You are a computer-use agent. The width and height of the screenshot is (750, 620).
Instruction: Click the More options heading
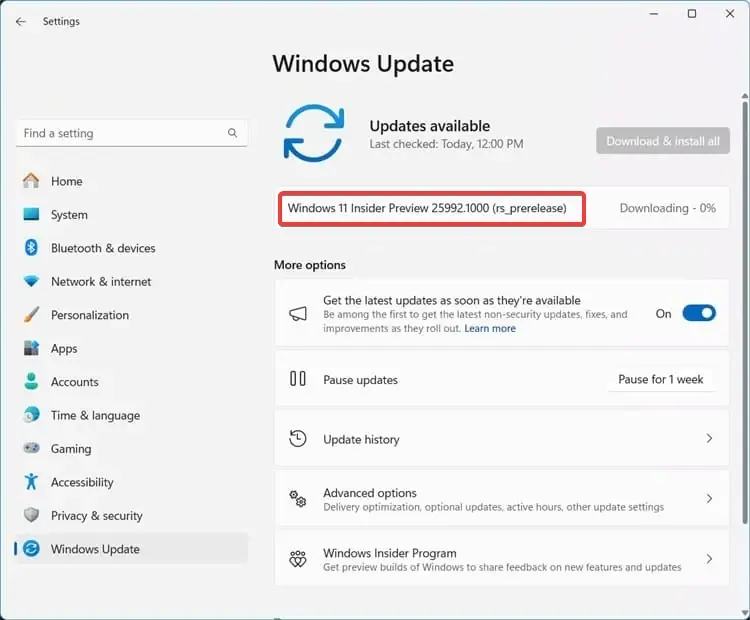(310, 265)
